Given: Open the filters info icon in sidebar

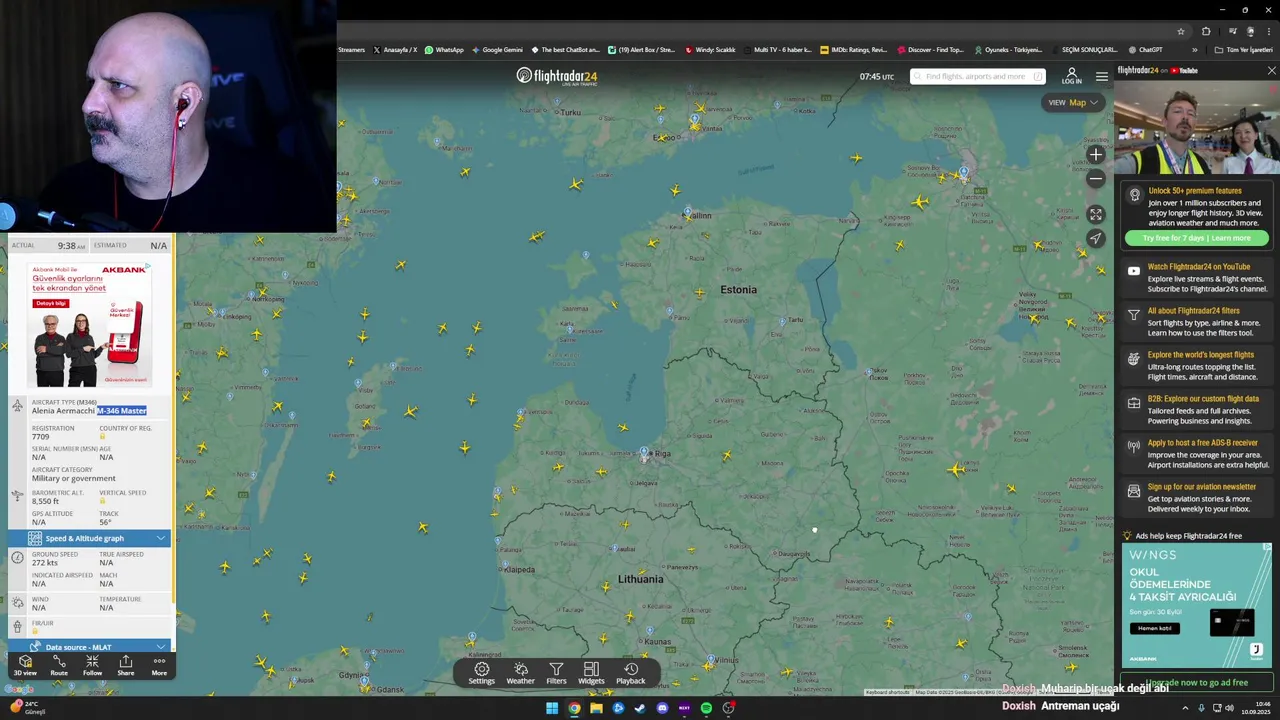Looking at the screenshot, I should coord(1133,315).
